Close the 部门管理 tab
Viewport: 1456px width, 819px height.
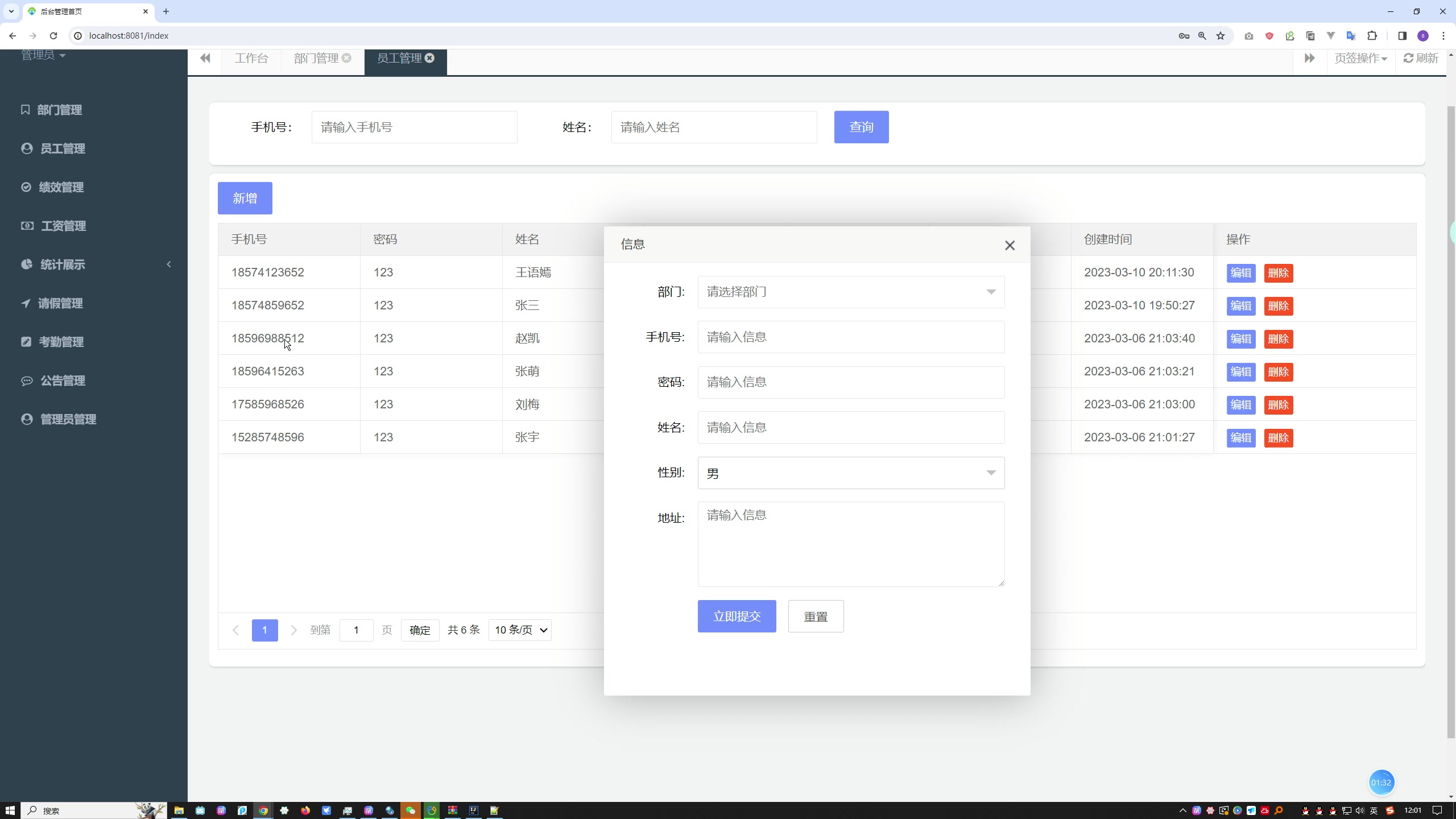click(x=346, y=58)
